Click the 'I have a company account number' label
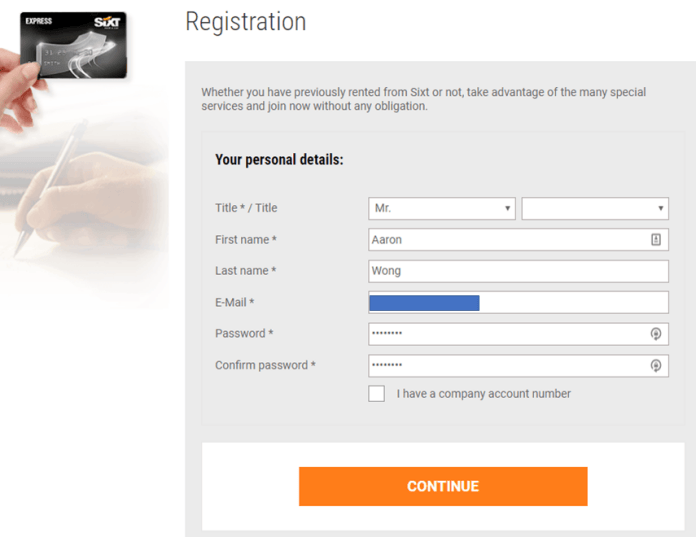The image size is (696, 537). point(483,394)
